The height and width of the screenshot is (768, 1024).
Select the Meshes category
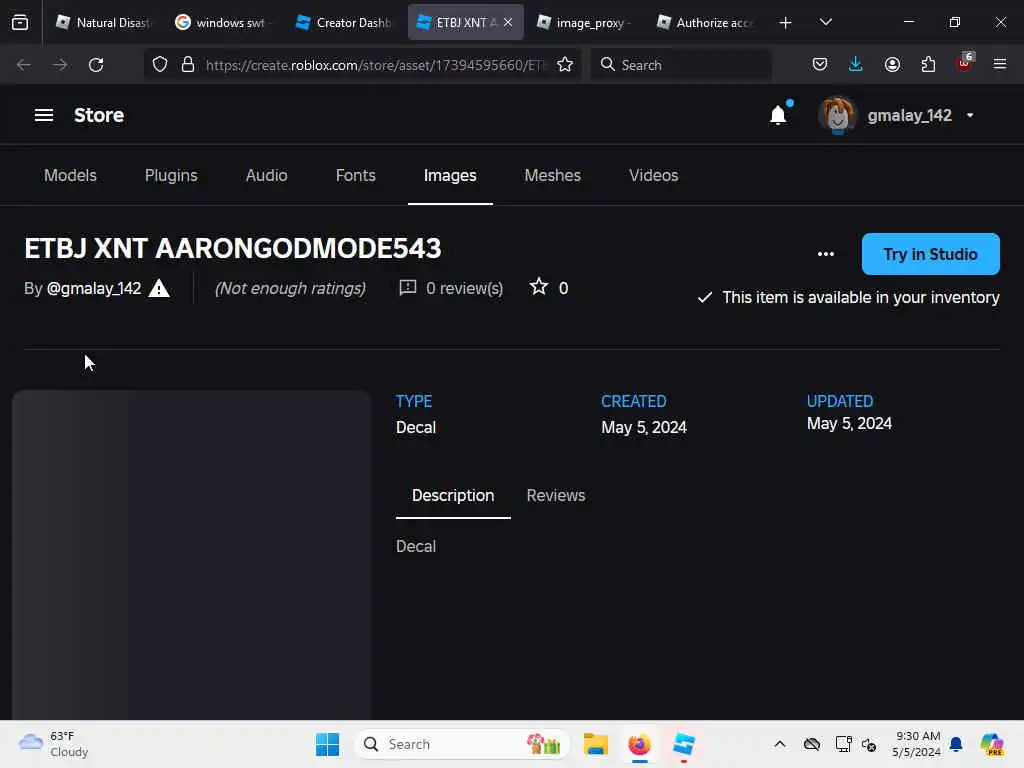click(x=552, y=176)
